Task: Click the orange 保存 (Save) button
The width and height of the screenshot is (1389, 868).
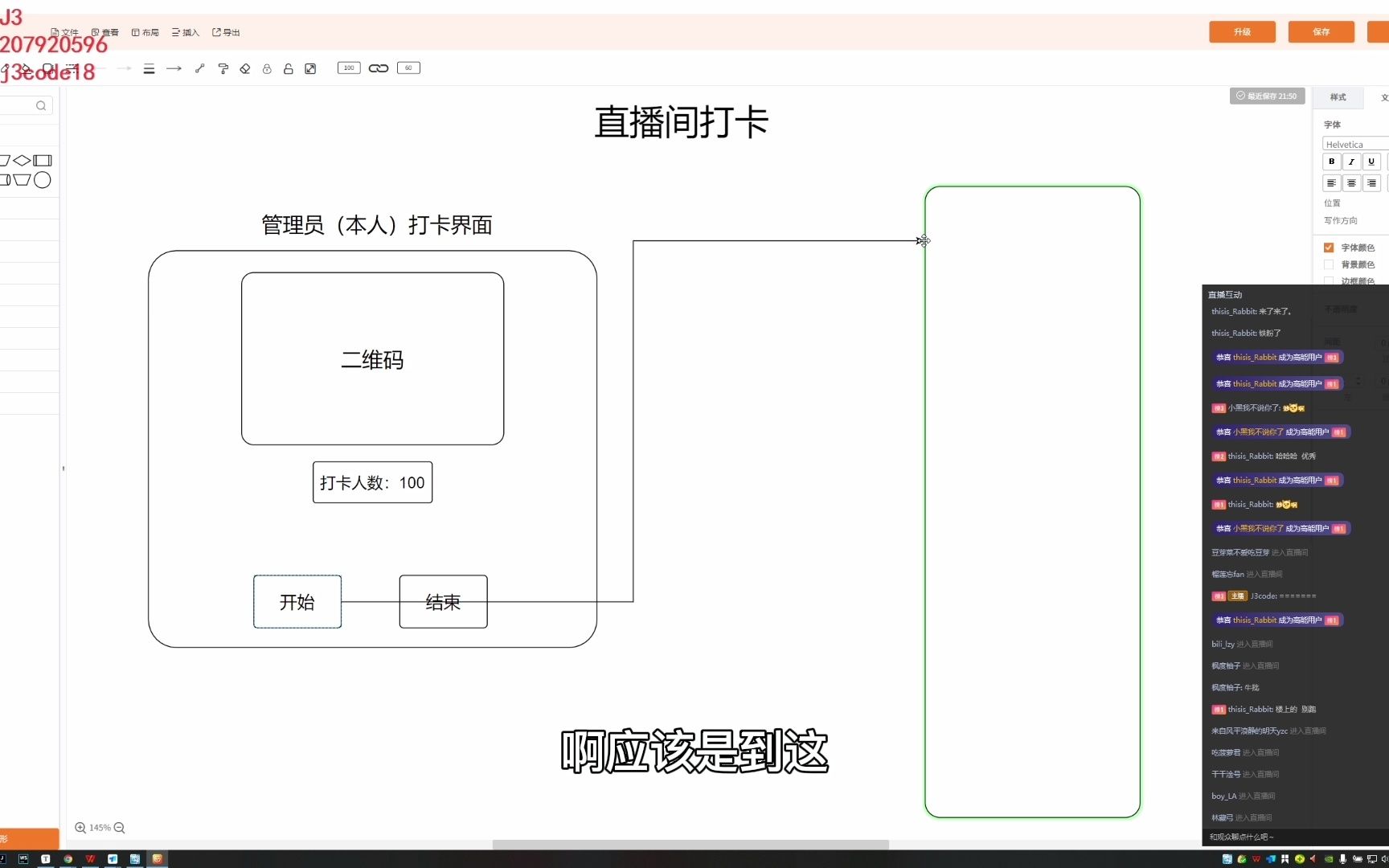Action: (1321, 31)
